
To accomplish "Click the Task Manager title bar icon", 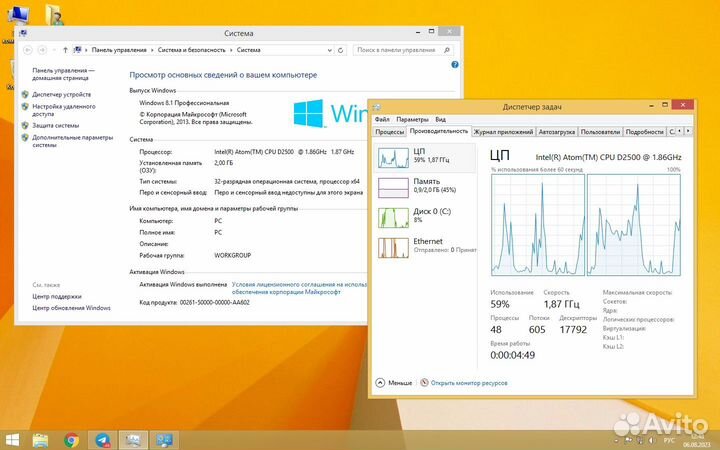I will [377, 107].
